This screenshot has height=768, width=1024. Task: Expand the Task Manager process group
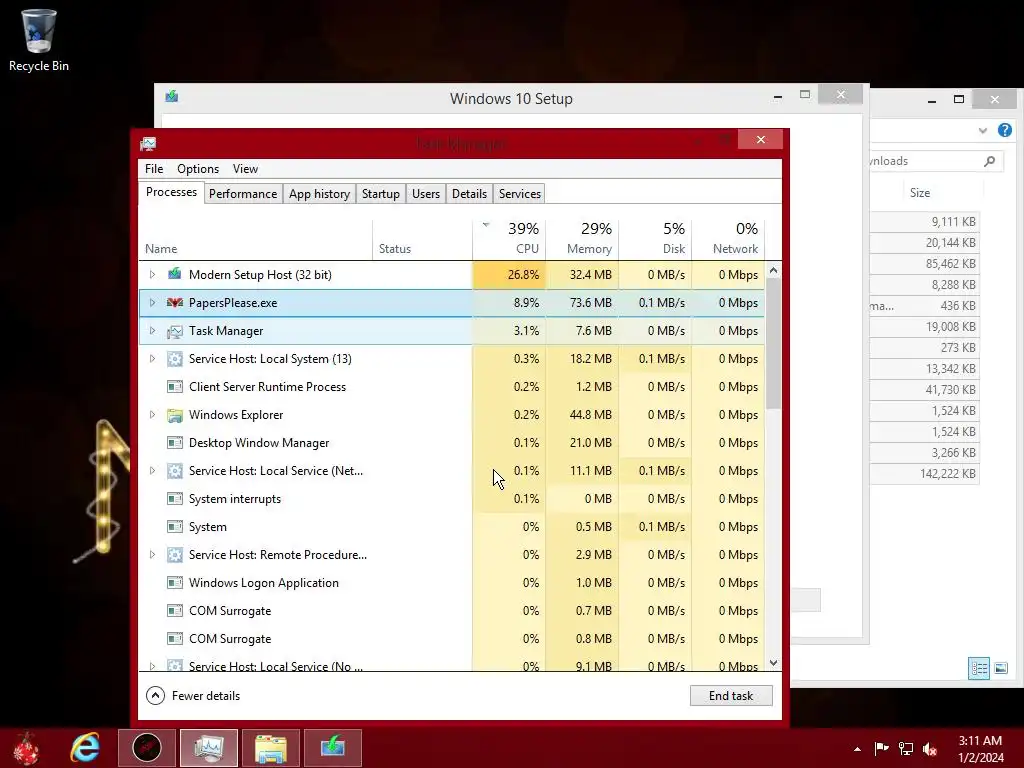tap(152, 330)
